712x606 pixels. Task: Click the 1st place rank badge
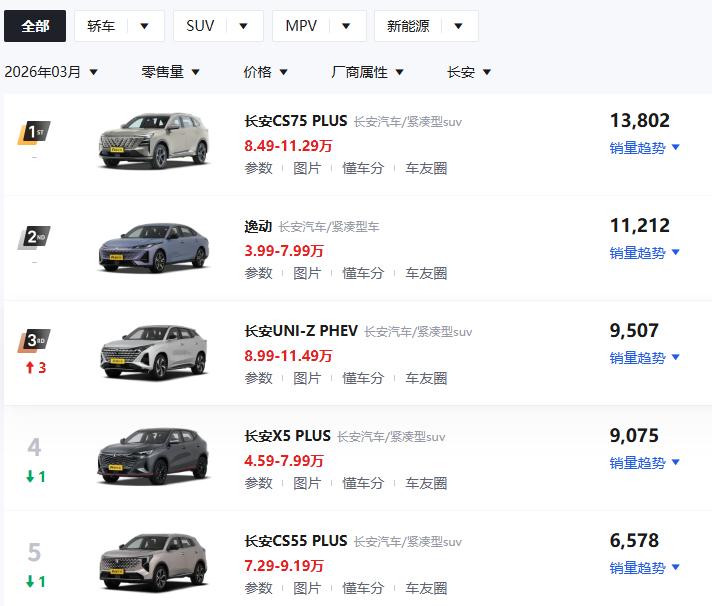pos(34,132)
